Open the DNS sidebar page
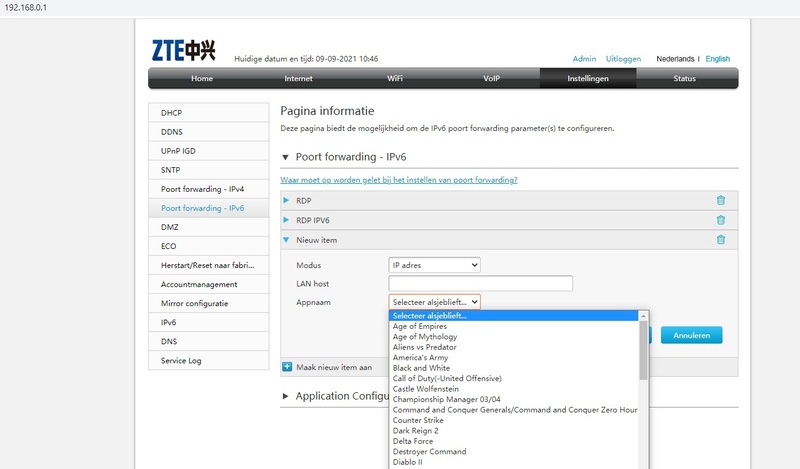Image resolution: width=800 pixels, height=469 pixels. (209, 341)
